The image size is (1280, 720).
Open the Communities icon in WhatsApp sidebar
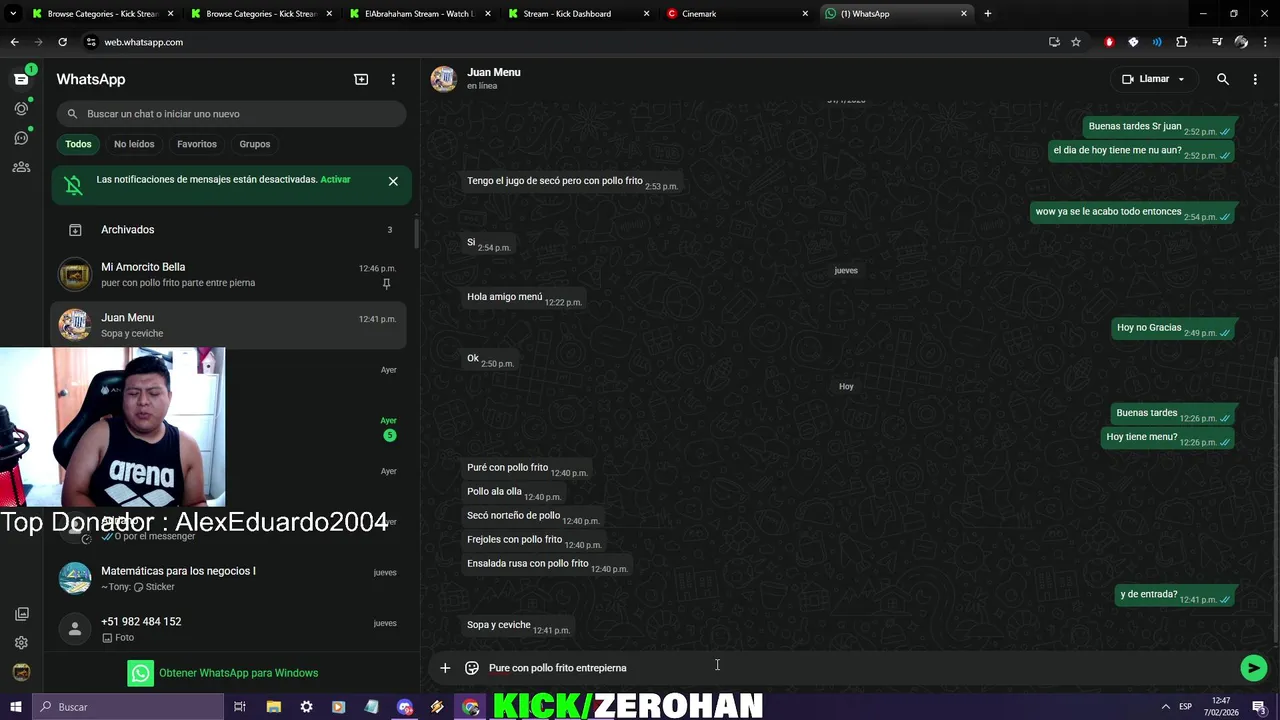21,167
